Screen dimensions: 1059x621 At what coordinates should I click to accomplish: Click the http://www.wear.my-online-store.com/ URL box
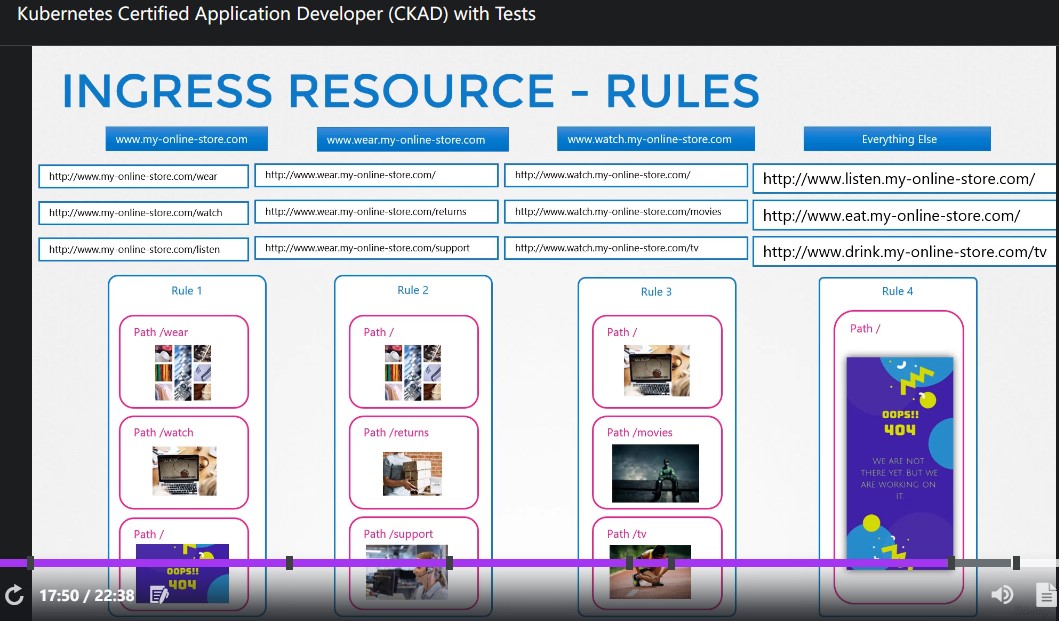pyautogui.click(x=376, y=175)
